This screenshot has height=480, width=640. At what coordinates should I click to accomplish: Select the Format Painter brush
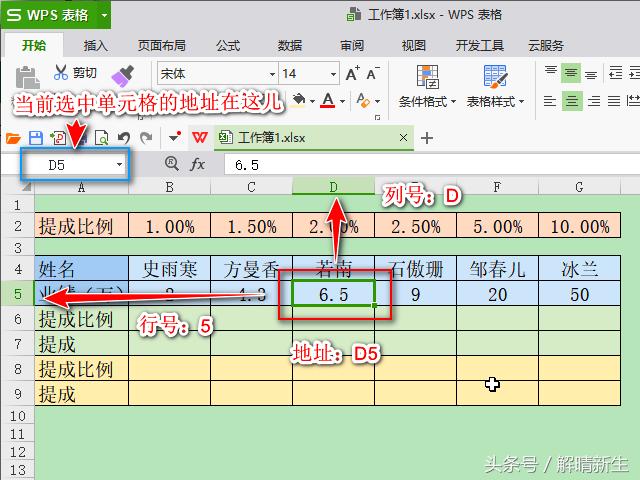[123, 76]
